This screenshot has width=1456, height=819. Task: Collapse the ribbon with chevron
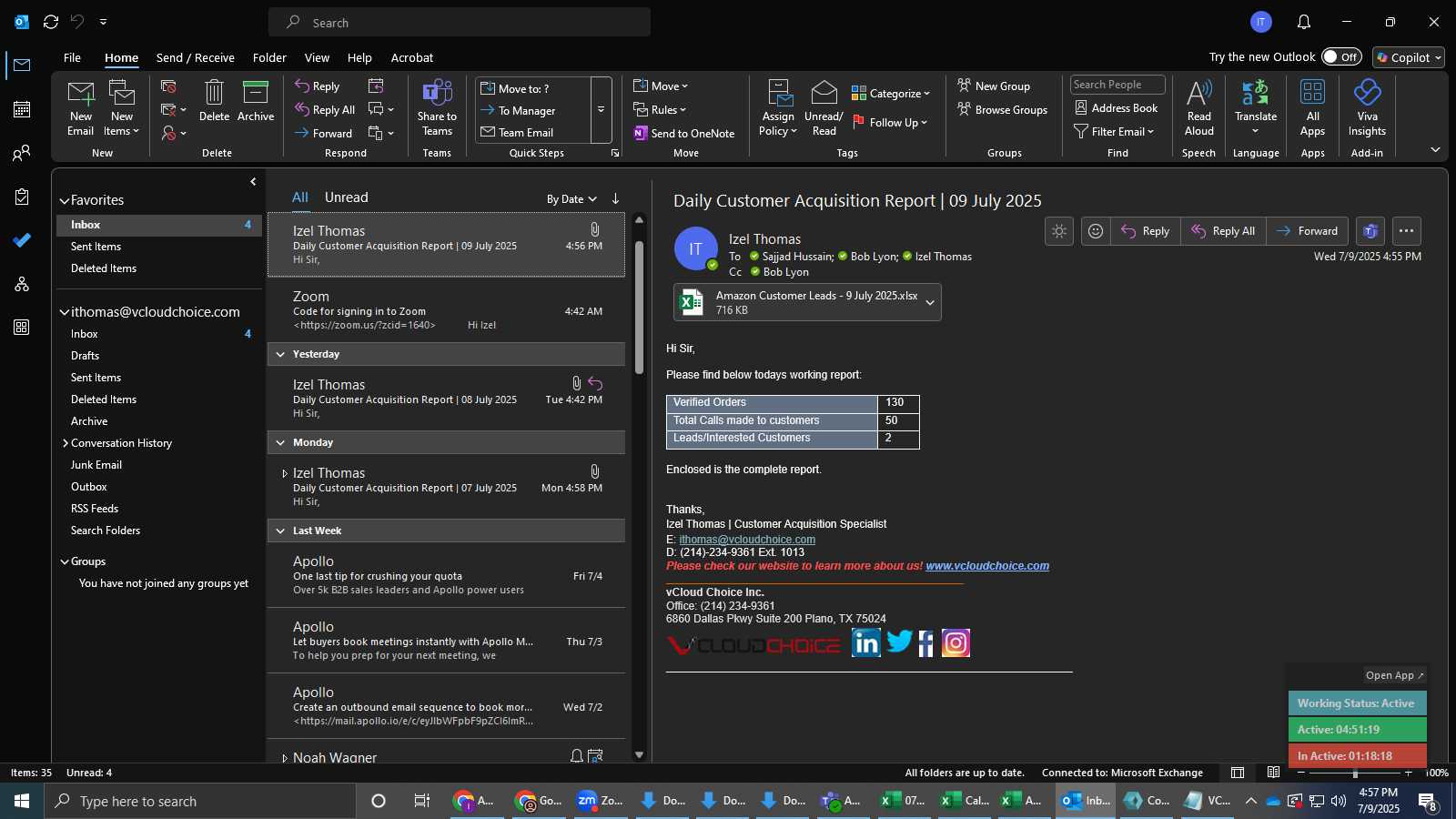1435,149
